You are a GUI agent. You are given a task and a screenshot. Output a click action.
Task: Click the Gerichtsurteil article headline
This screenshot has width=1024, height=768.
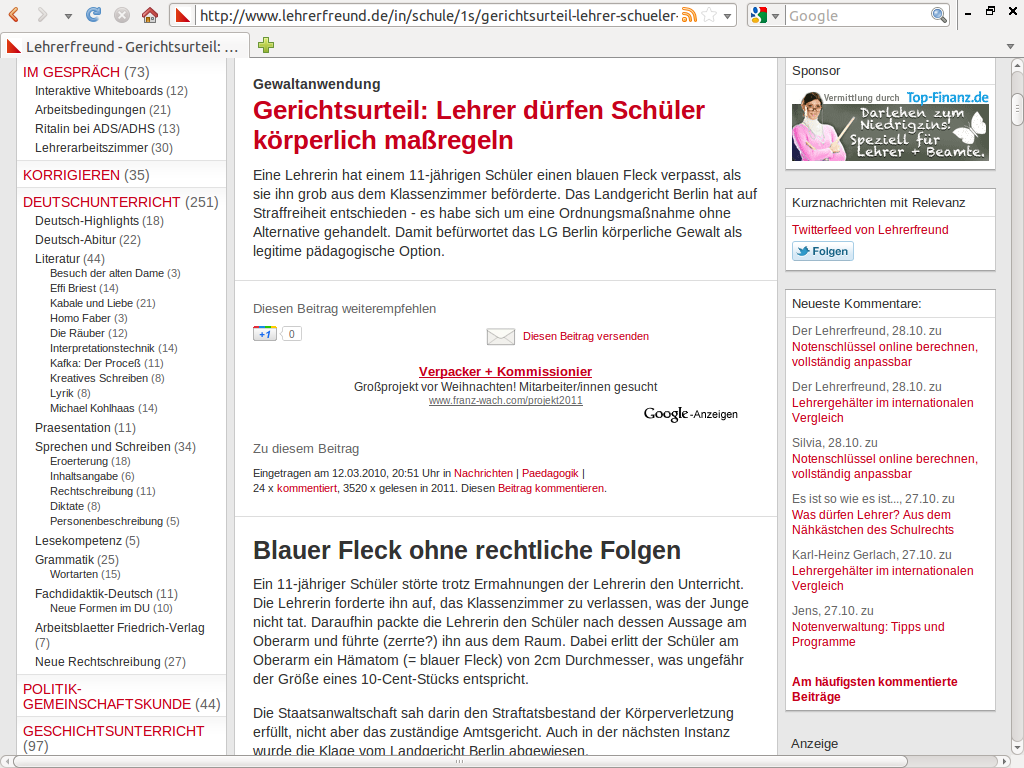tap(479, 125)
